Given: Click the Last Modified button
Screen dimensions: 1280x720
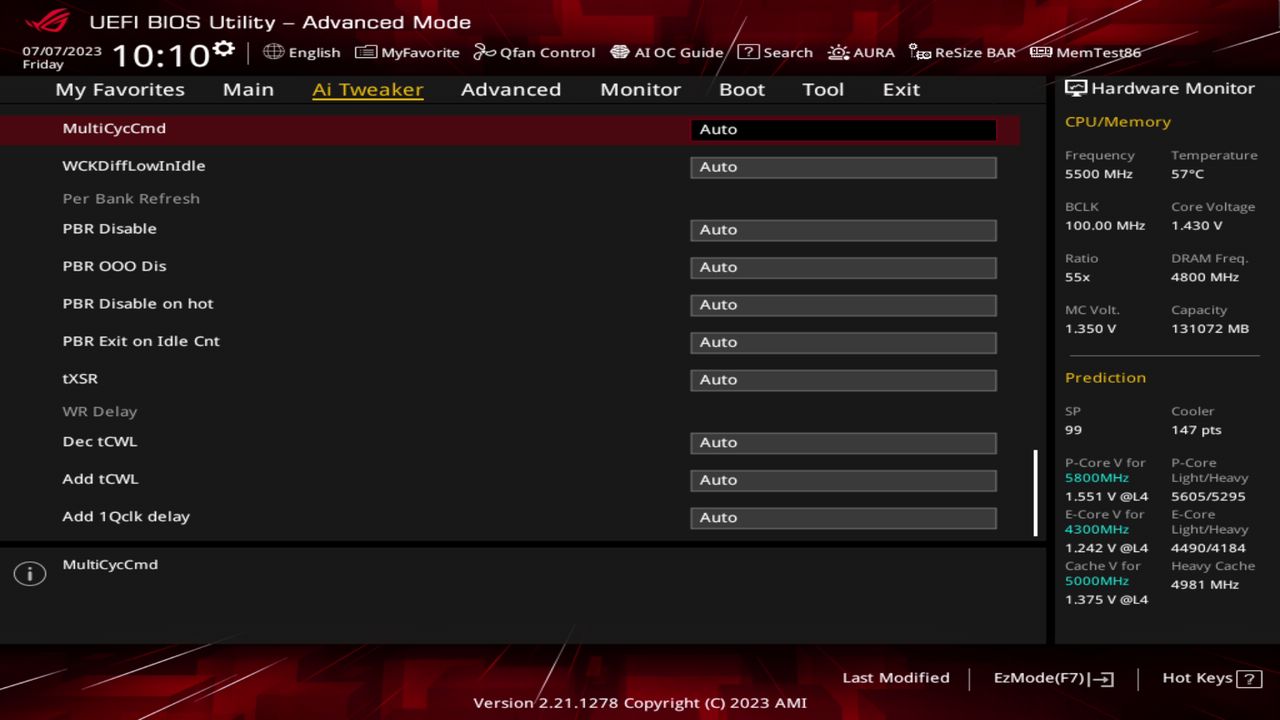Looking at the screenshot, I should [x=896, y=678].
